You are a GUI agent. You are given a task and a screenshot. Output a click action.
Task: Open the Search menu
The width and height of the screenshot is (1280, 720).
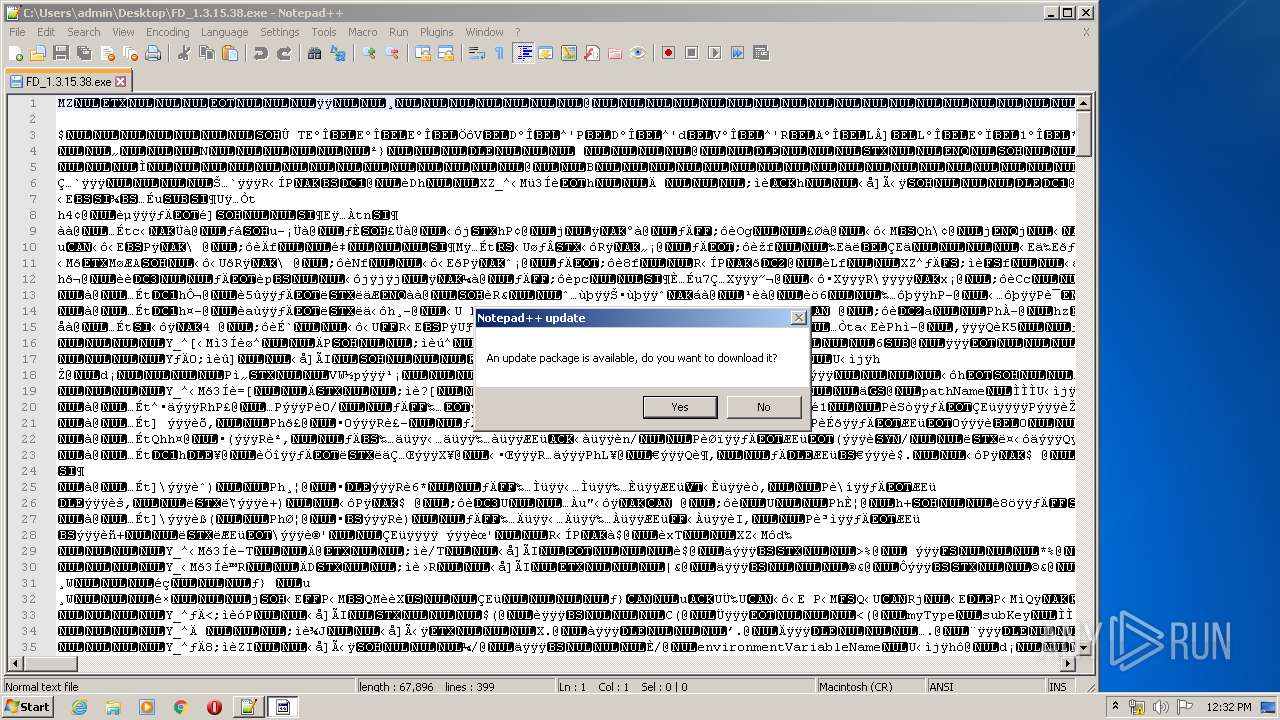click(x=83, y=32)
